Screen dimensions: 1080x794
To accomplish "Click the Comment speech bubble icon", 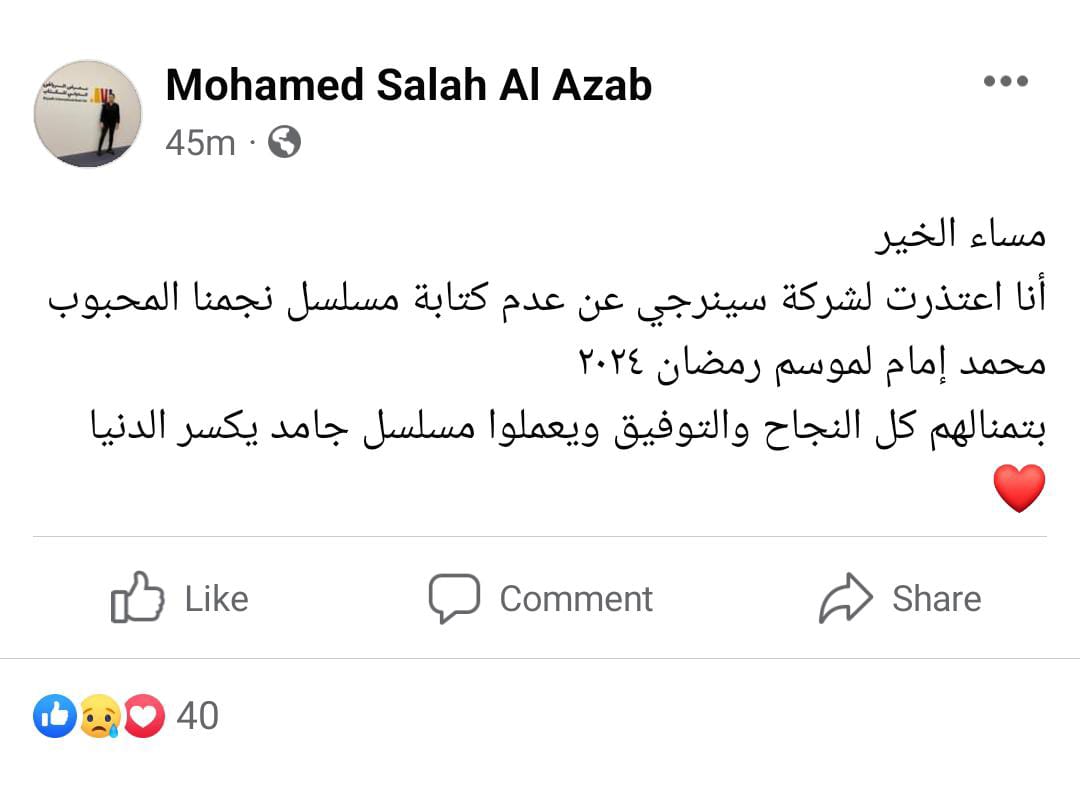I will tap(454, 598).
